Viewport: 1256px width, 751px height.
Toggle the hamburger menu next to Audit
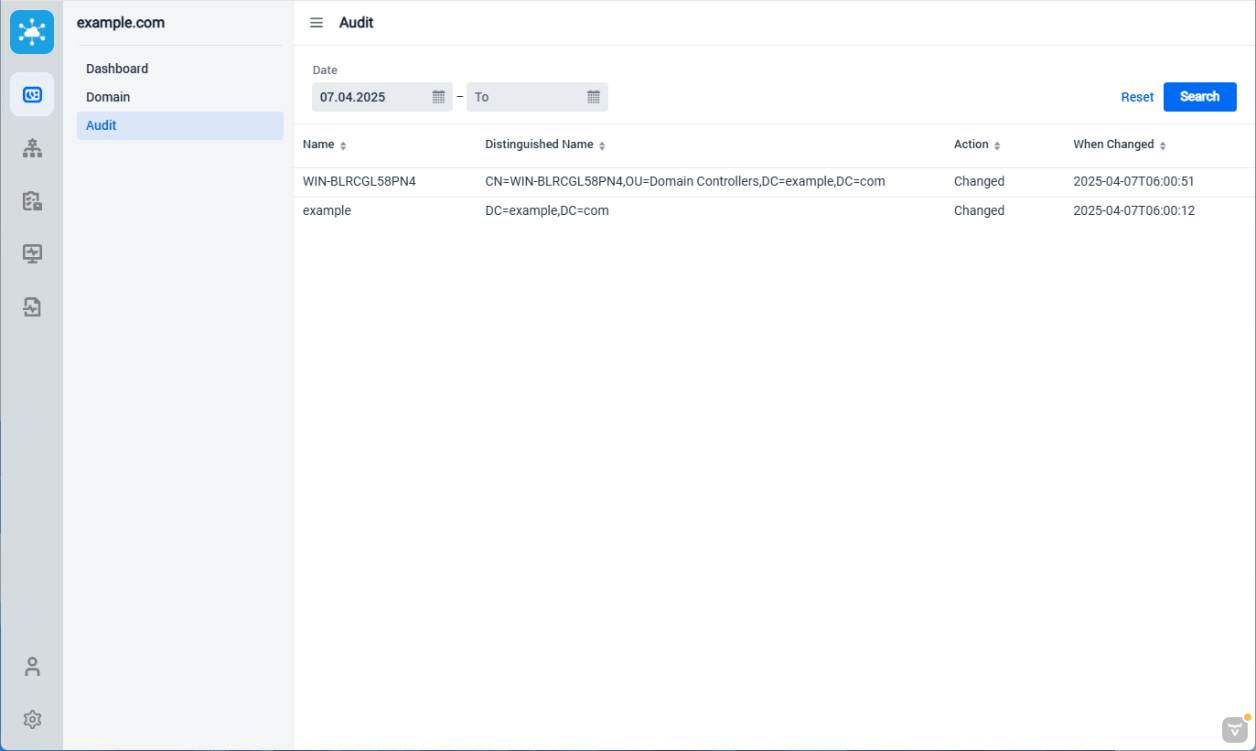(316, 23)
